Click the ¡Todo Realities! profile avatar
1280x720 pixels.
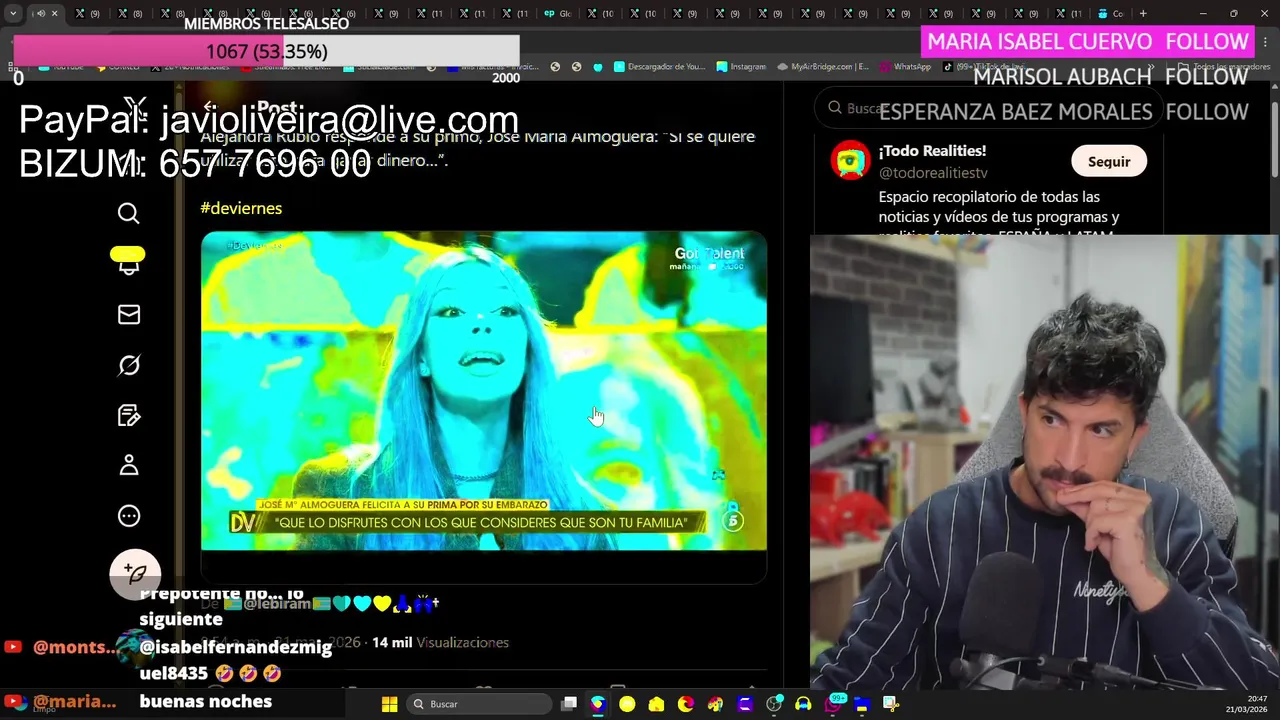[x=851, y=161]
